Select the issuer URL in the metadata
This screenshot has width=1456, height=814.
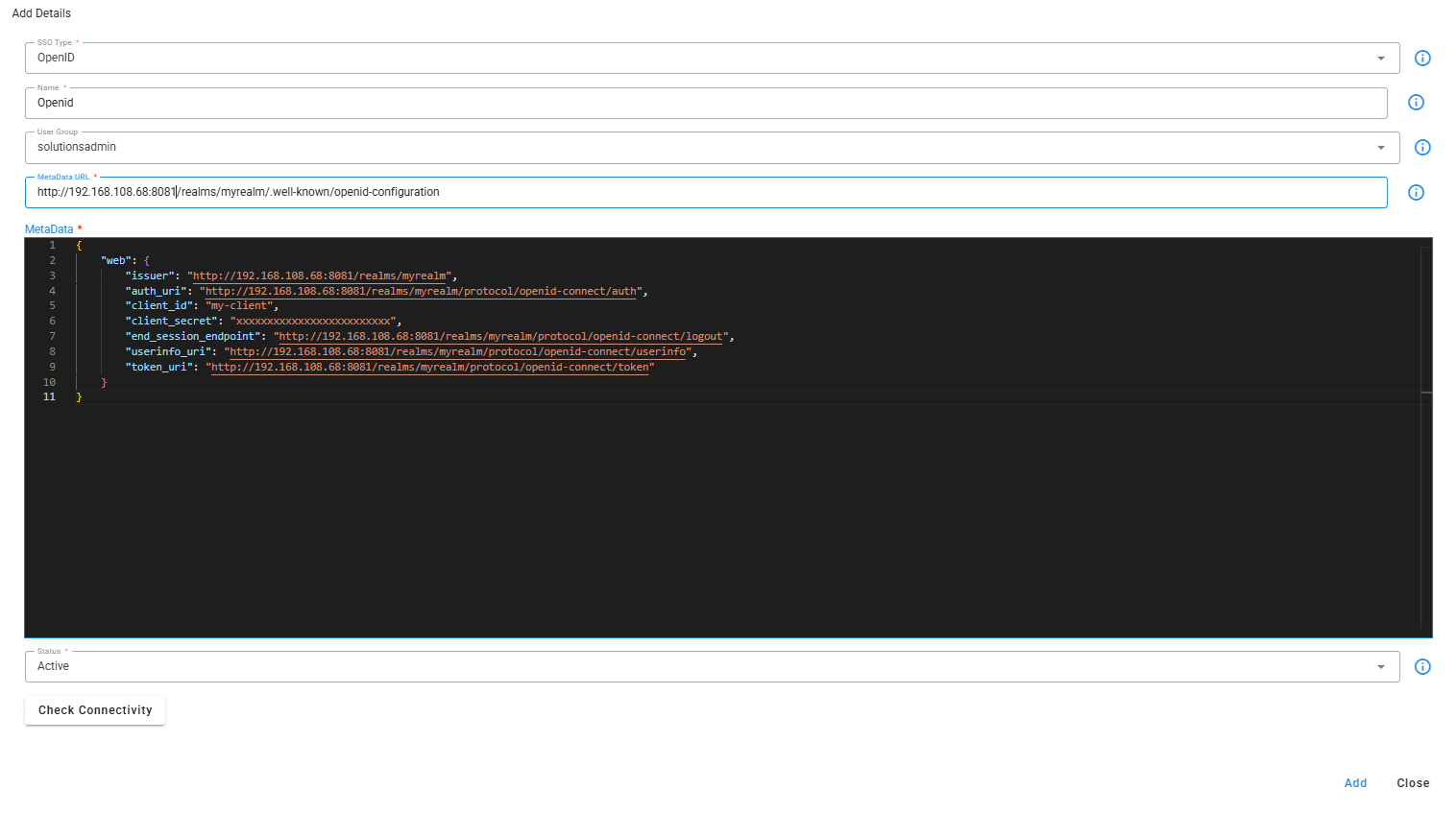(323, 275)
